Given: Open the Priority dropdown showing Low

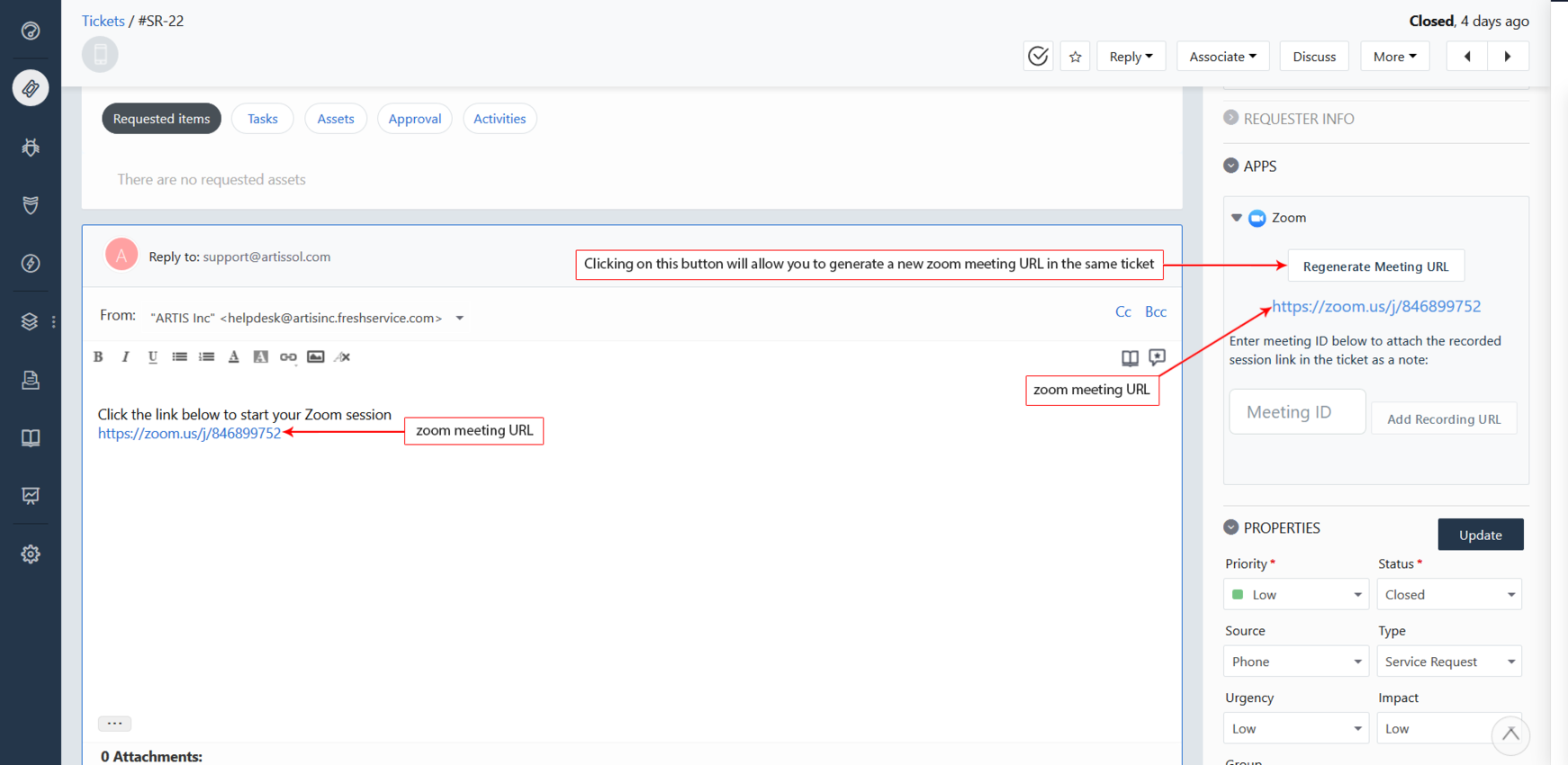Looking at the screenshot, I should click(x=1295, y=595).
